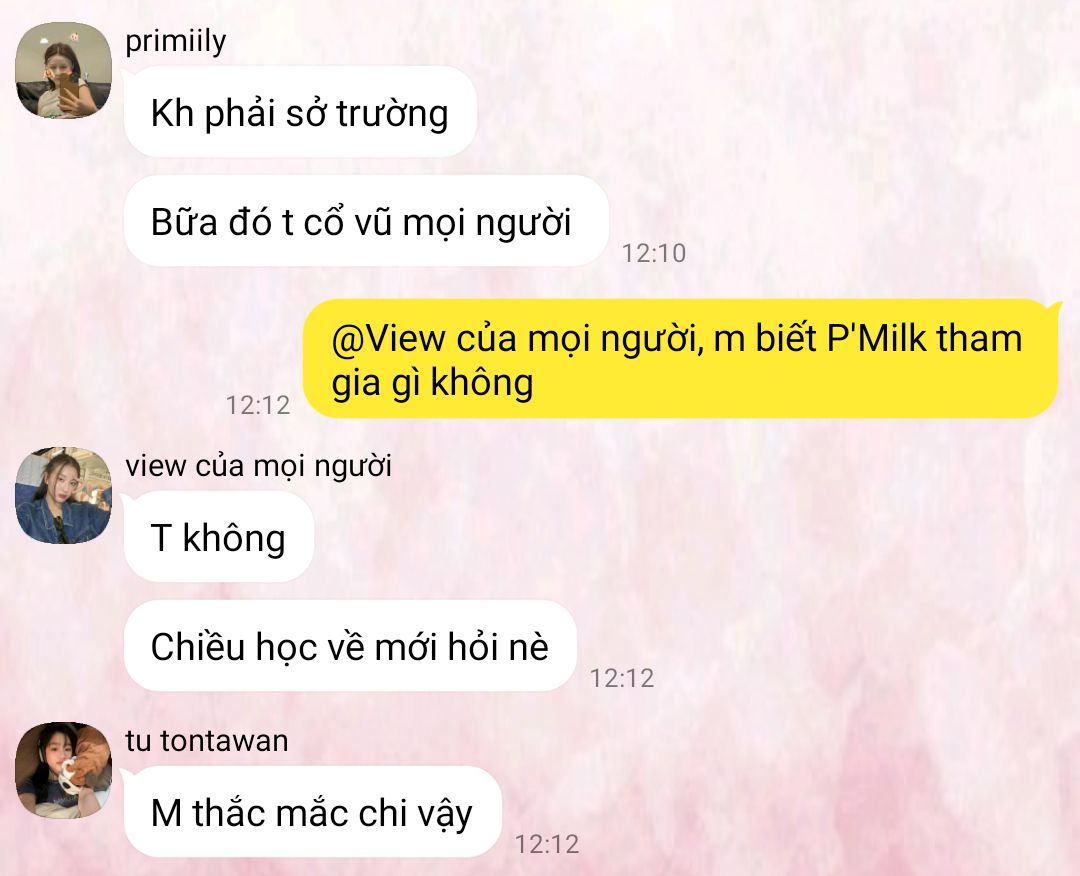
Task: Open primiily's profile avatar
Action: 63,70
